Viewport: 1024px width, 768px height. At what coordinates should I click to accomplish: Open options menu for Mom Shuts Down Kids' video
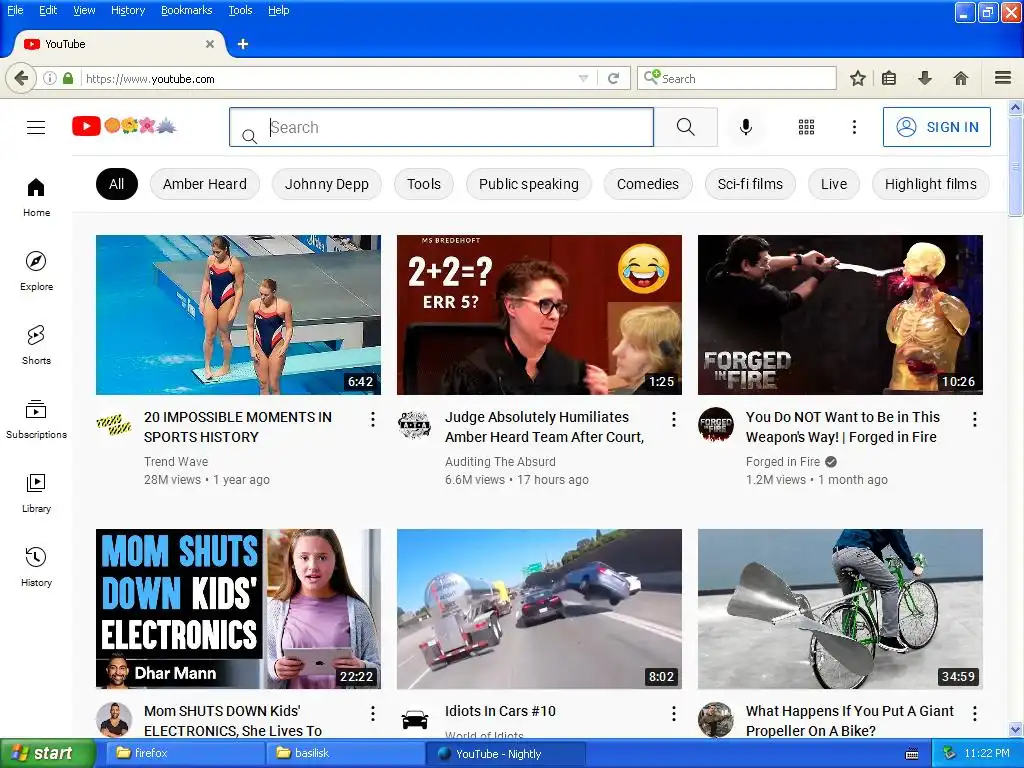point(373,713)
